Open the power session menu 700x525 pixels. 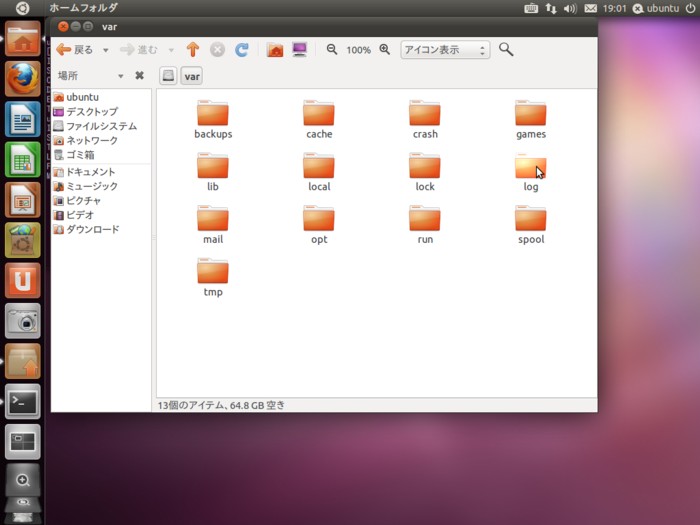pos(690,8)
